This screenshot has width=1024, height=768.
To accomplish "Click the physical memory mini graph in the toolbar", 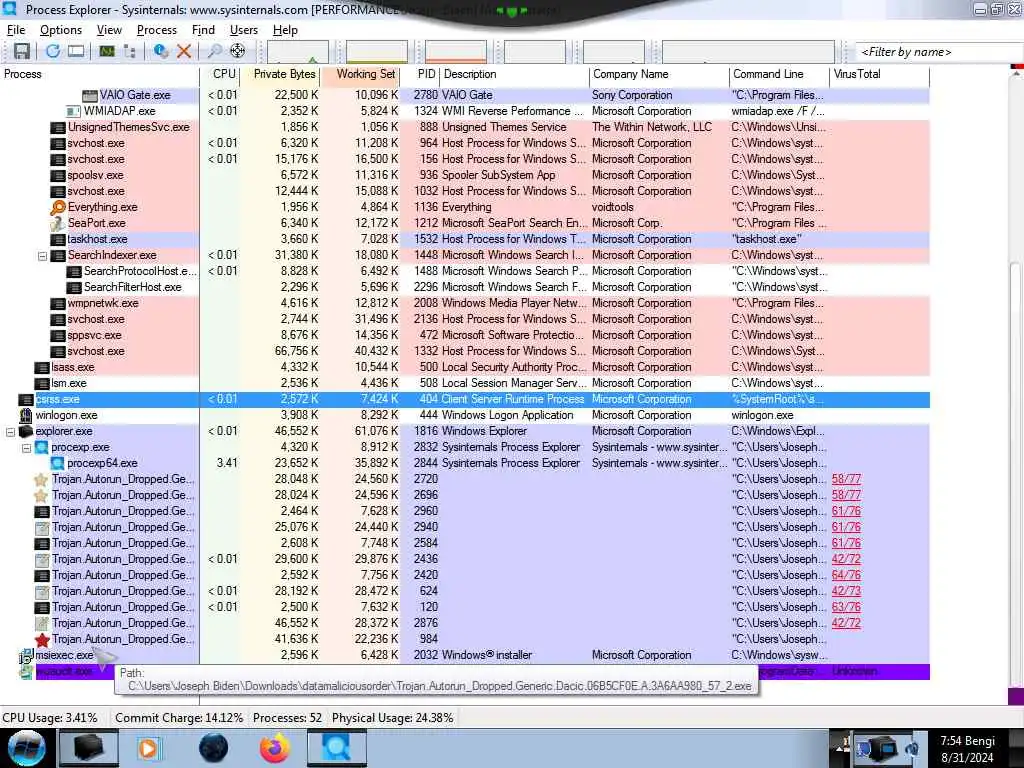I will tap(456, 52).
